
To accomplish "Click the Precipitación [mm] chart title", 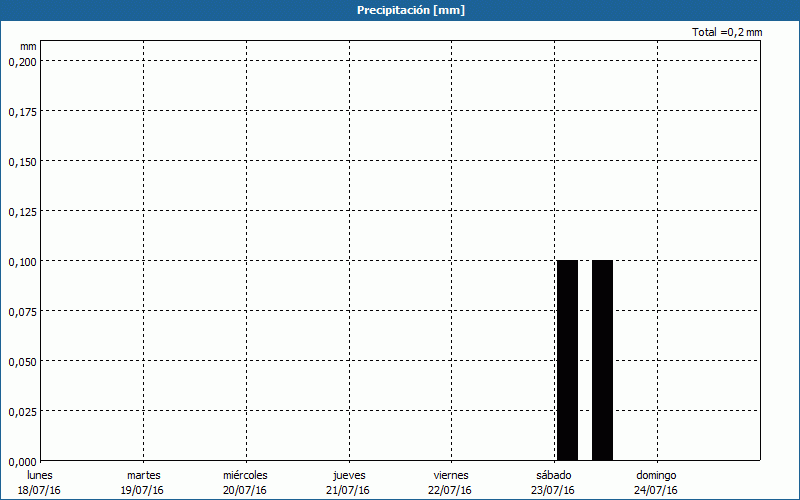I will point(410,10).
